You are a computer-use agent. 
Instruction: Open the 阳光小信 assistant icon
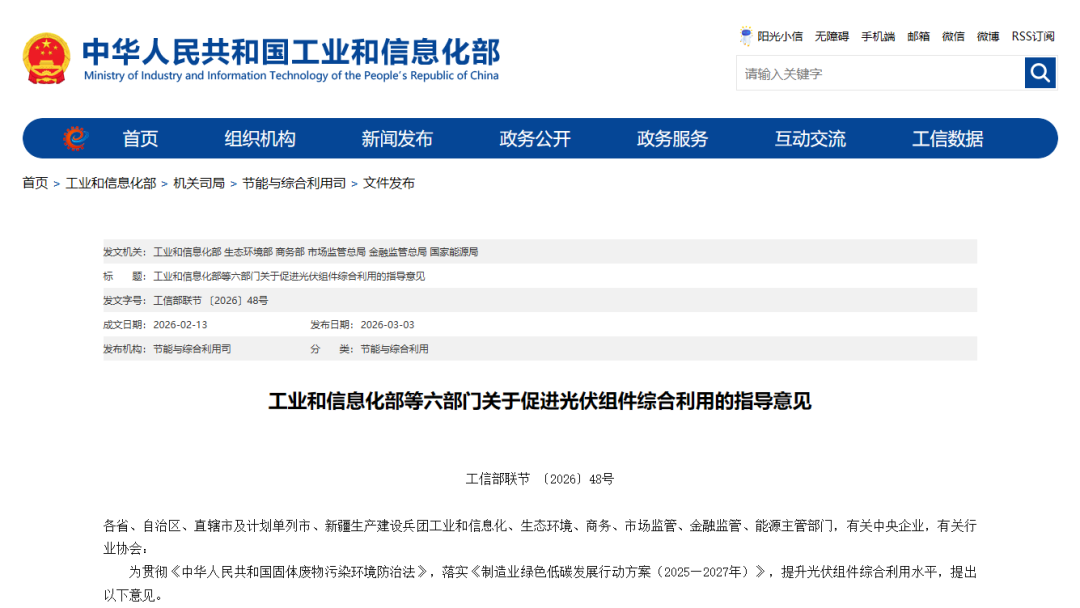pos(744,36)
